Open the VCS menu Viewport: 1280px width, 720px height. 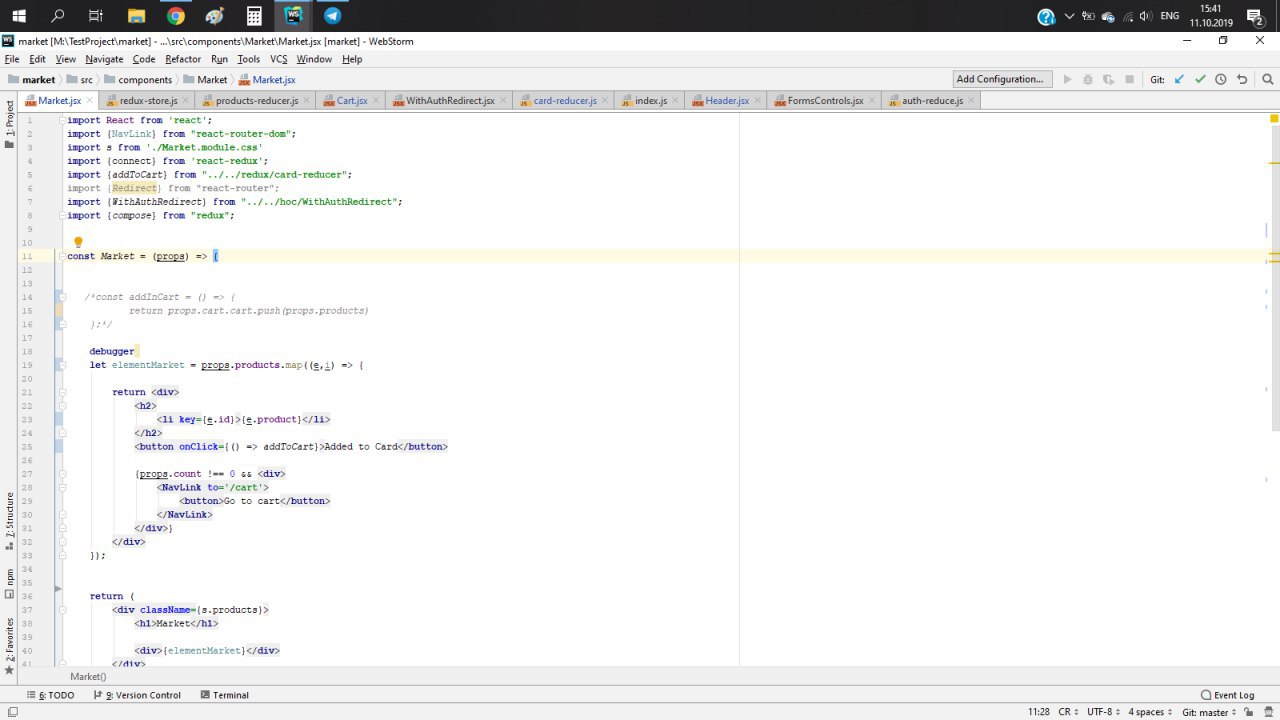point(279,59)
